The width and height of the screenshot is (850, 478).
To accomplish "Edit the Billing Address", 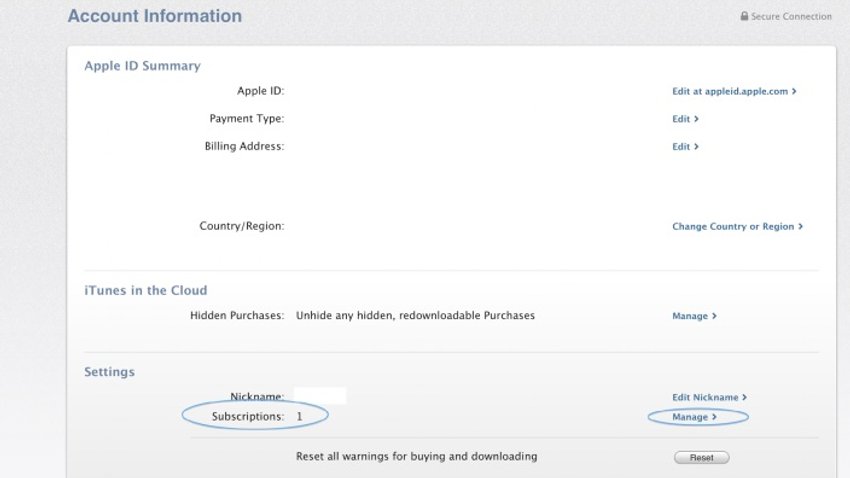I will click(x=685, y=147).
